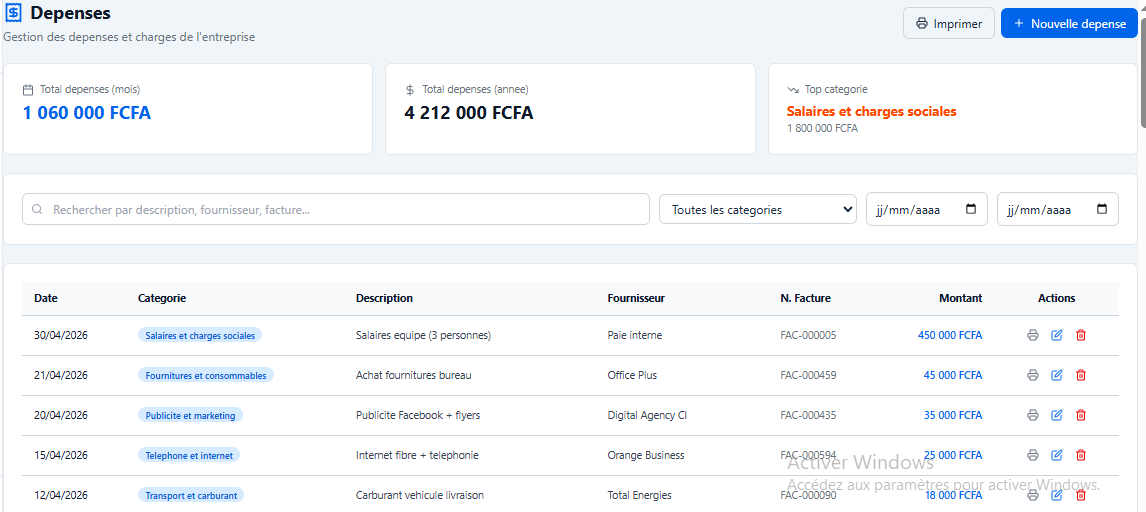Viewport: 1146px width, 512px height.
Task: Click the 1 800 000 FCFA top category amount
Action: pyautogui.click(x=822, y=129)
